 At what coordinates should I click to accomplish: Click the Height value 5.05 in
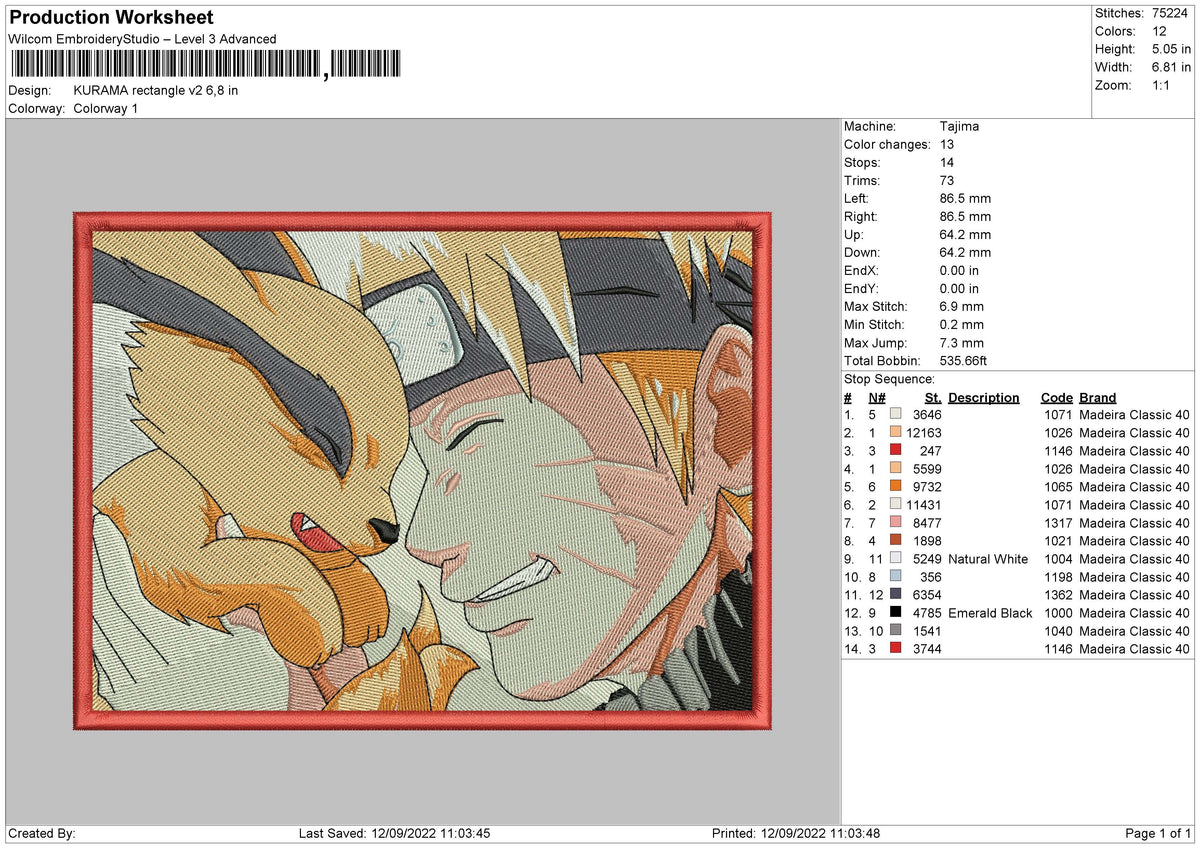(1171, 49)
